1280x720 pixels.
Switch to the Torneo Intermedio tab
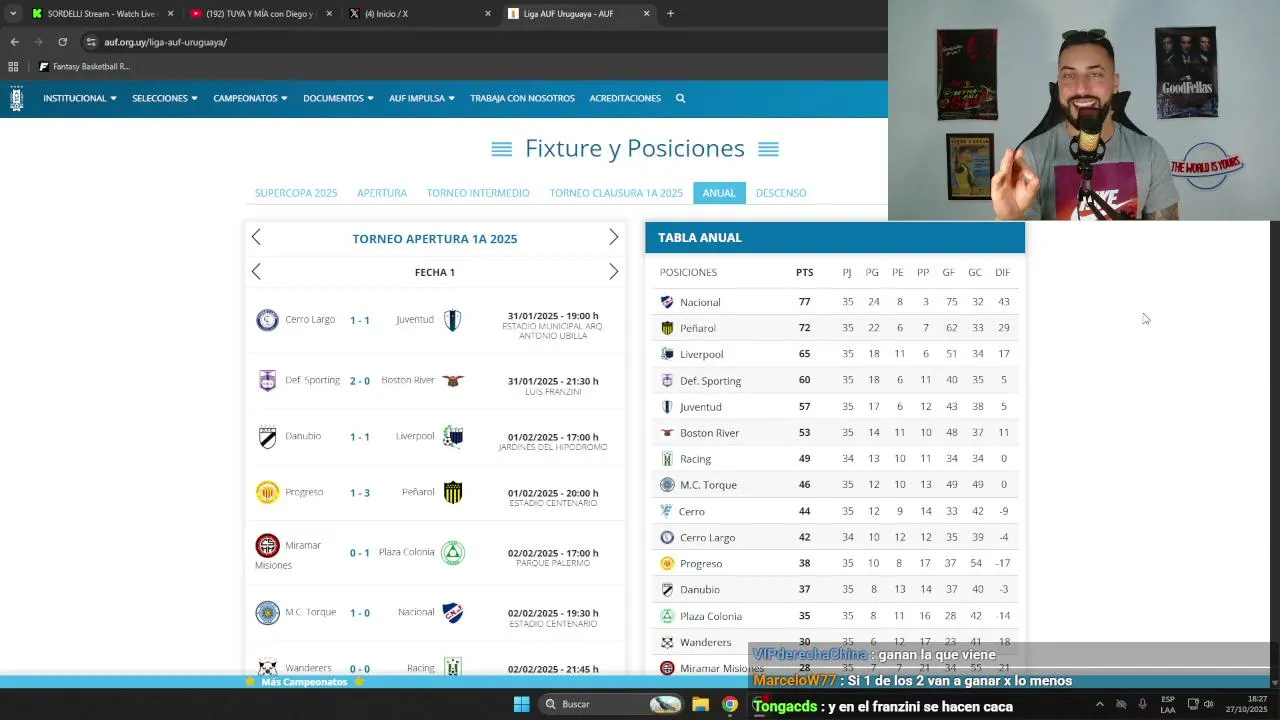478,193
